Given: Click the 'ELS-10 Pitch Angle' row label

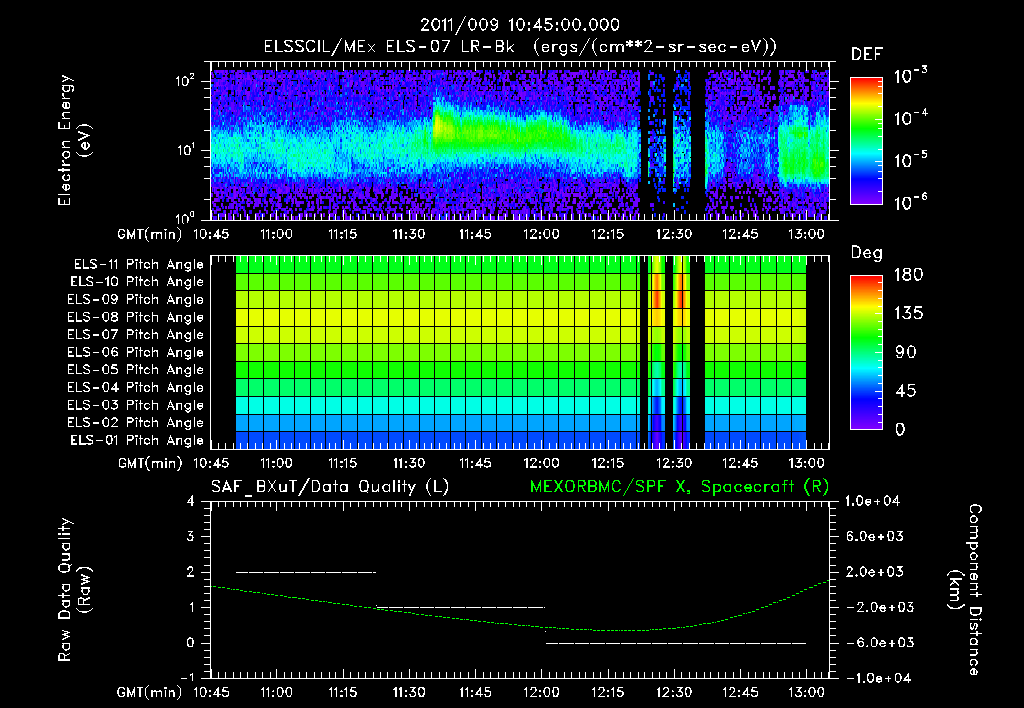Looking at the screenshot, I should (x=137, y=282).
